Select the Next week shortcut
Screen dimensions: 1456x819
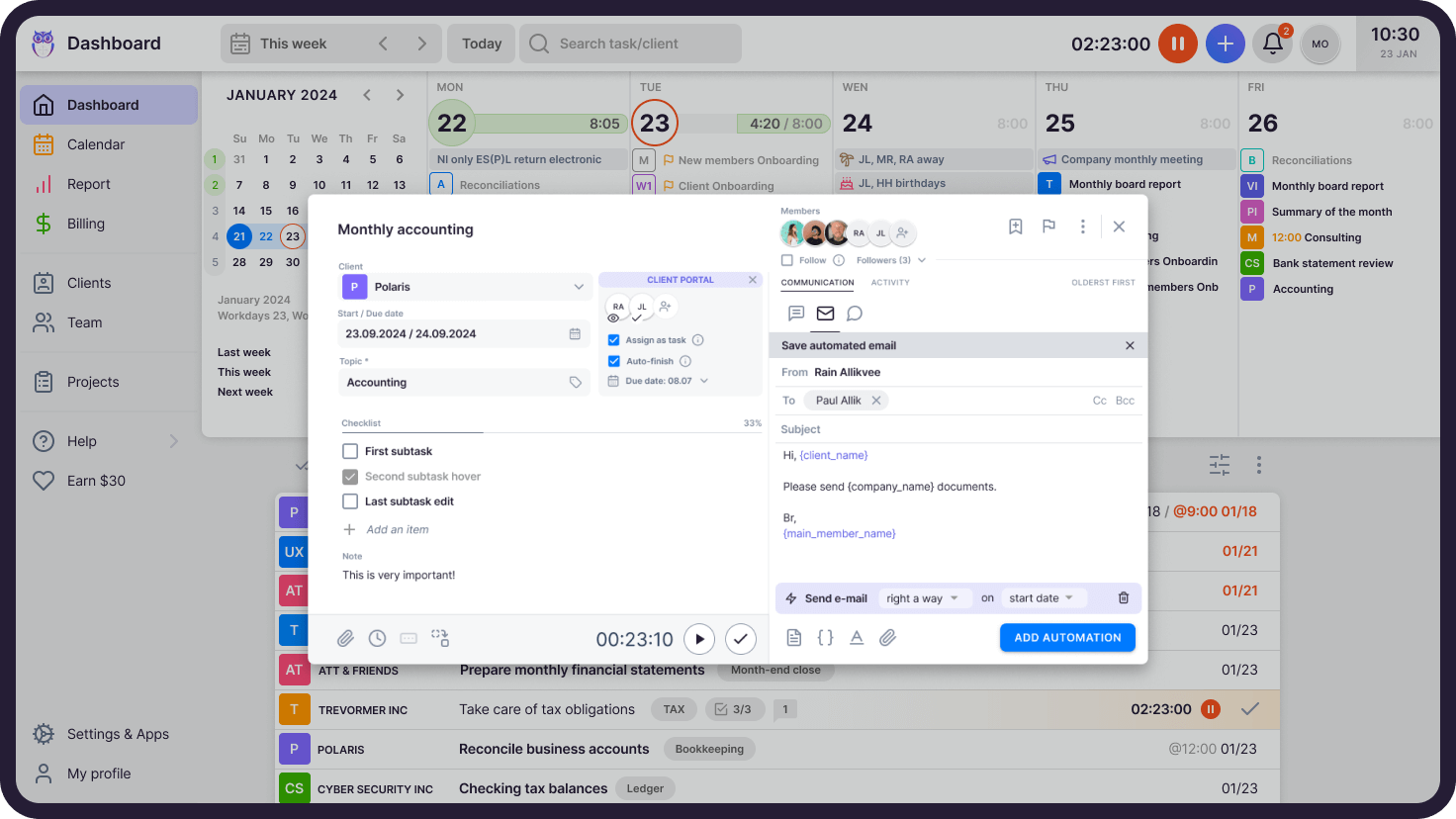(245, 392)
